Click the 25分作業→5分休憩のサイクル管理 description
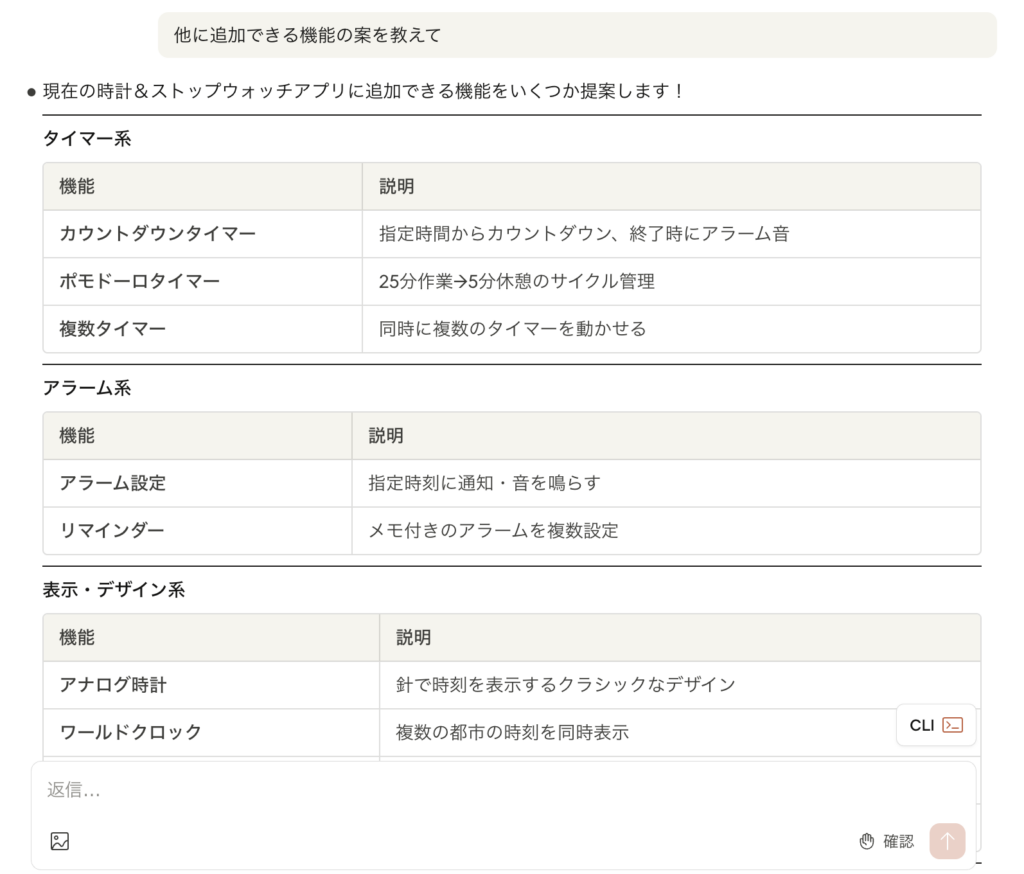This screenshot has width=1024, height=874. [x=517, y=281]
